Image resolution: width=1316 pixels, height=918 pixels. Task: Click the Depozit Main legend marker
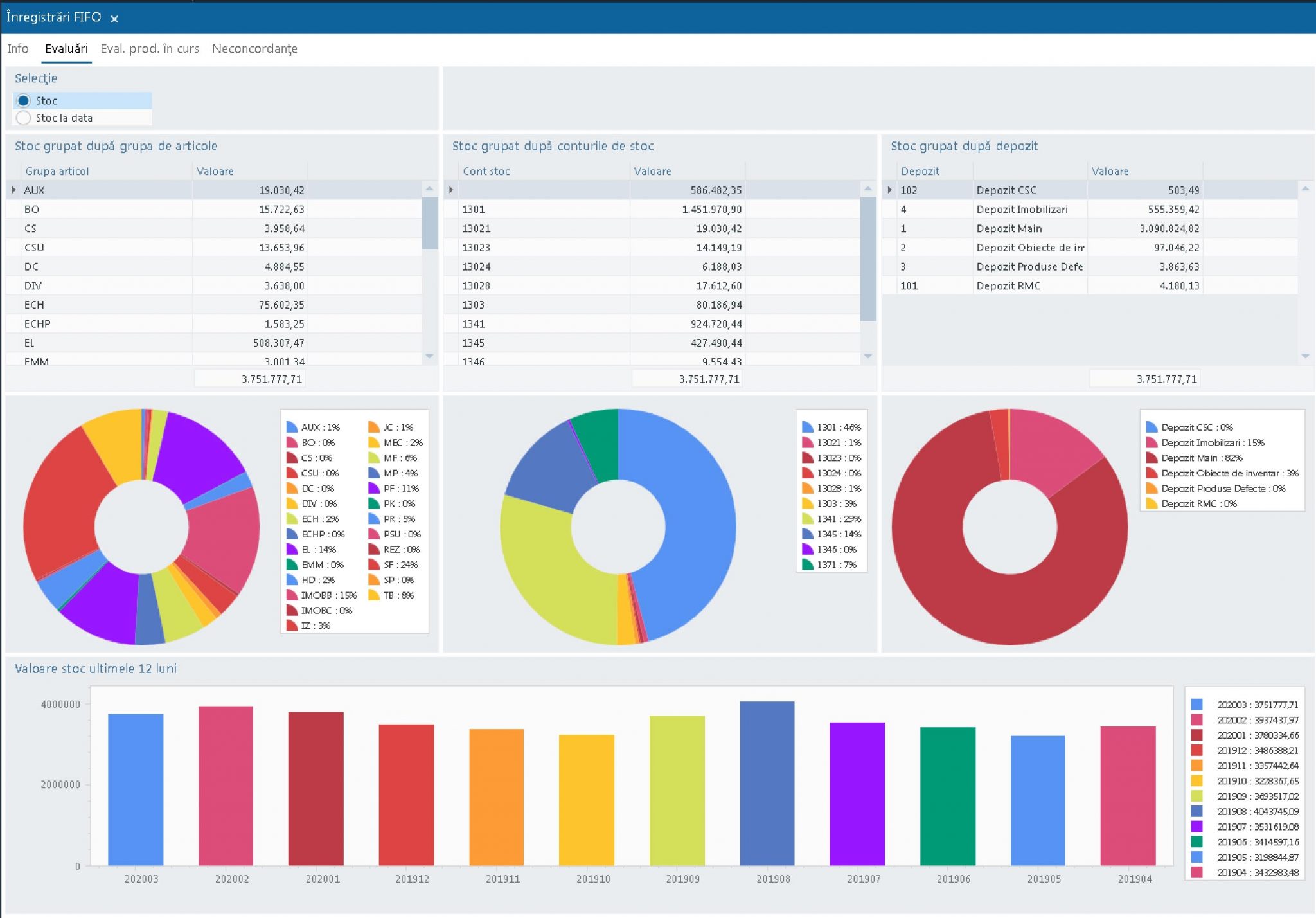click(1151, 458)
